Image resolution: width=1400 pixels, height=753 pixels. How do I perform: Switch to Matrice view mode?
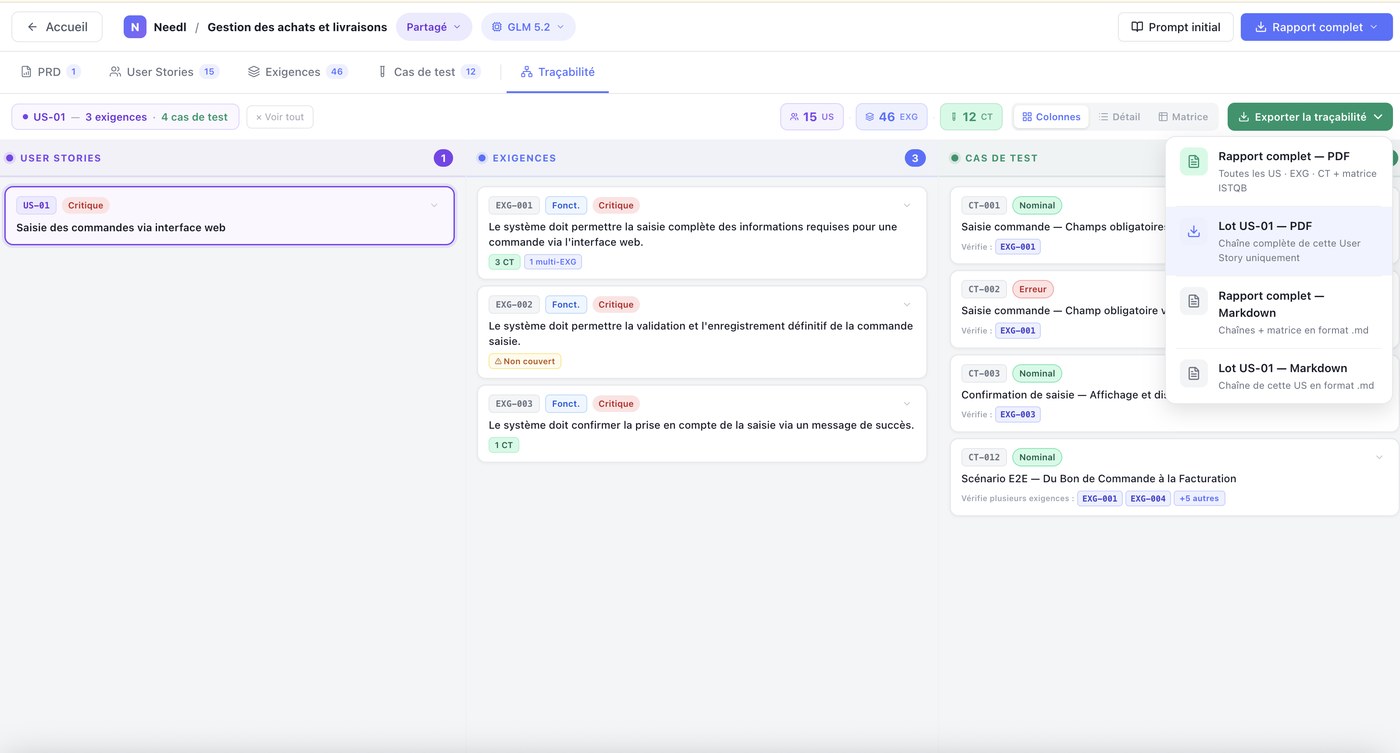click(x=1183, y=117)
